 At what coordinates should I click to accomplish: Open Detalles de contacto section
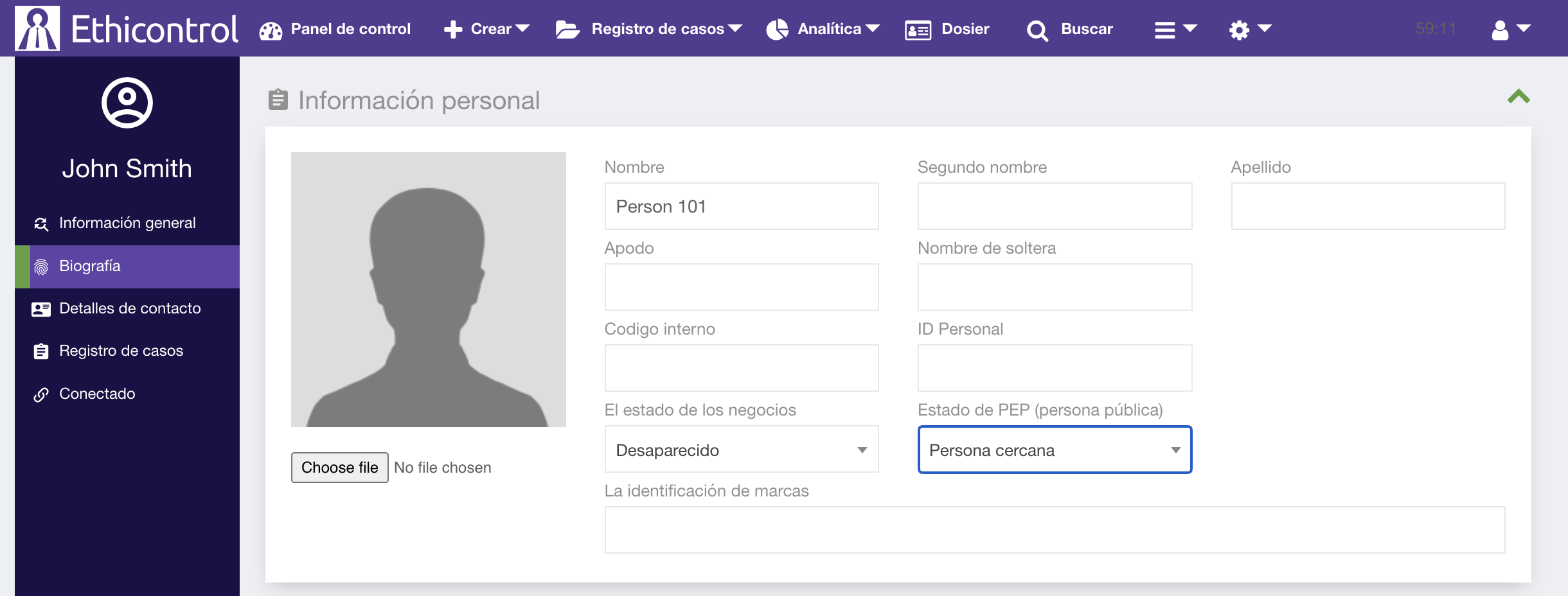click(127, 308)
